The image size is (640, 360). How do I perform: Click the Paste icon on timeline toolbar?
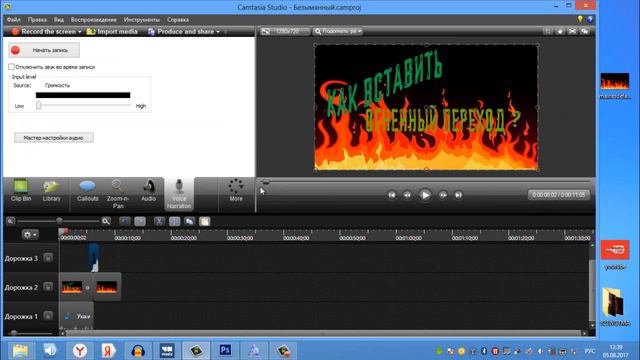[204, 221]
